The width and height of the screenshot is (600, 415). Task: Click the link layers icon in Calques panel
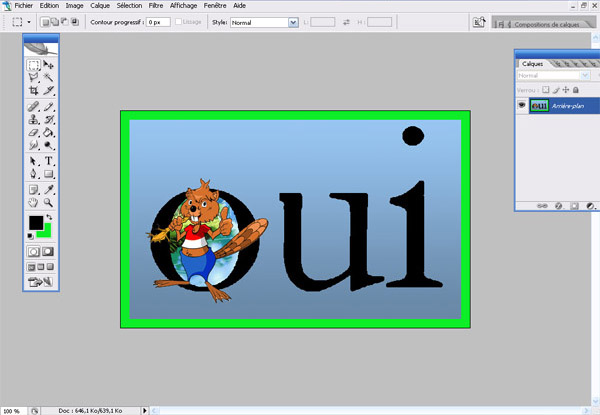click(x=542, y=206)
